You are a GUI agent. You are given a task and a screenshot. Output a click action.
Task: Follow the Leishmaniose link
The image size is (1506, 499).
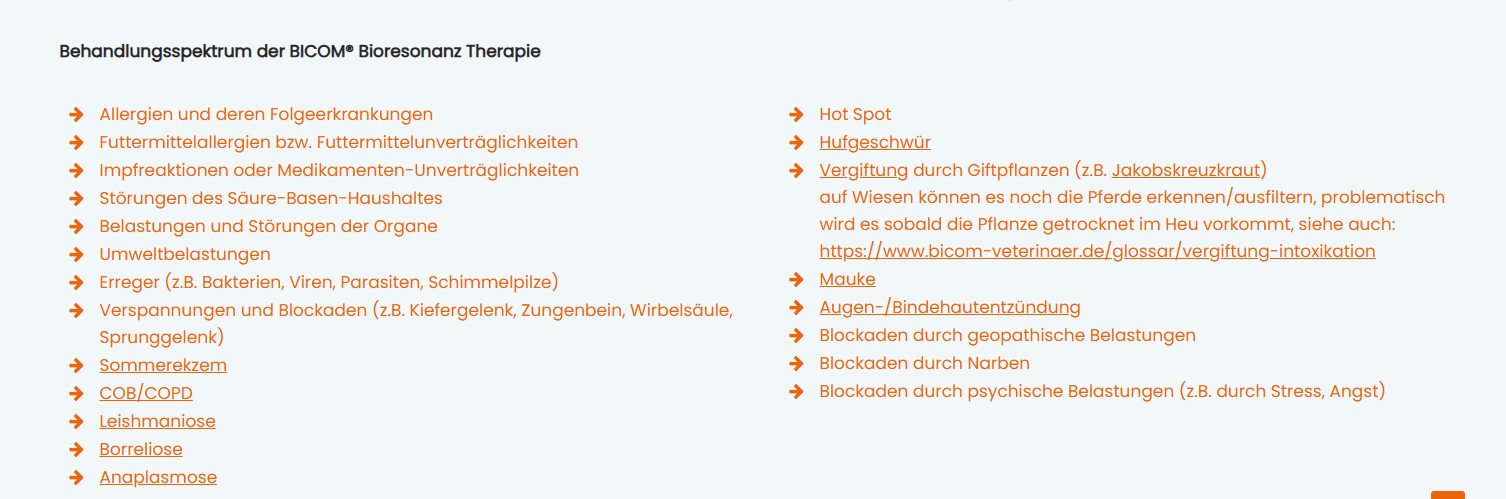click(x=157, y=422)
